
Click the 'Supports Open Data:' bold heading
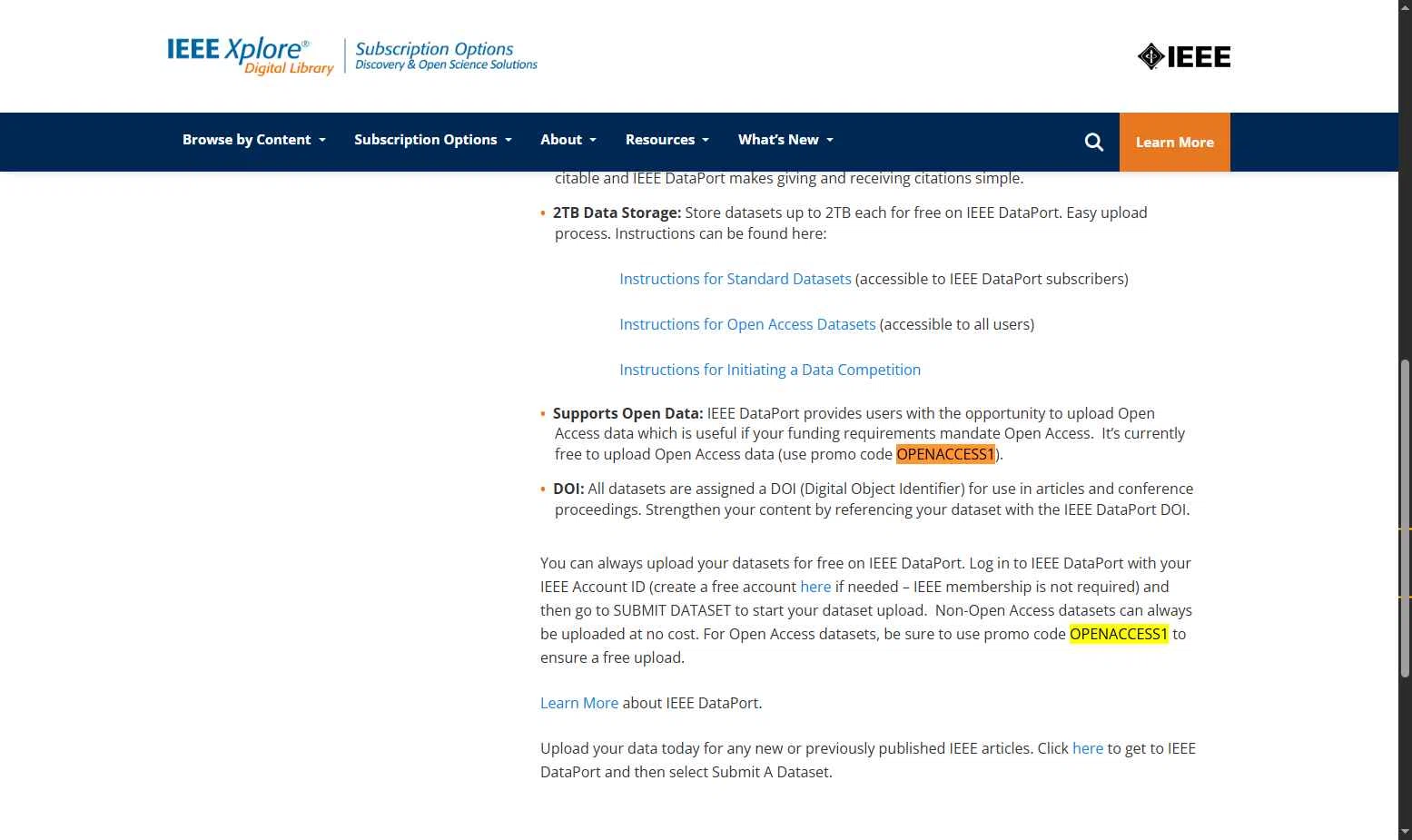tap(627, 413)
